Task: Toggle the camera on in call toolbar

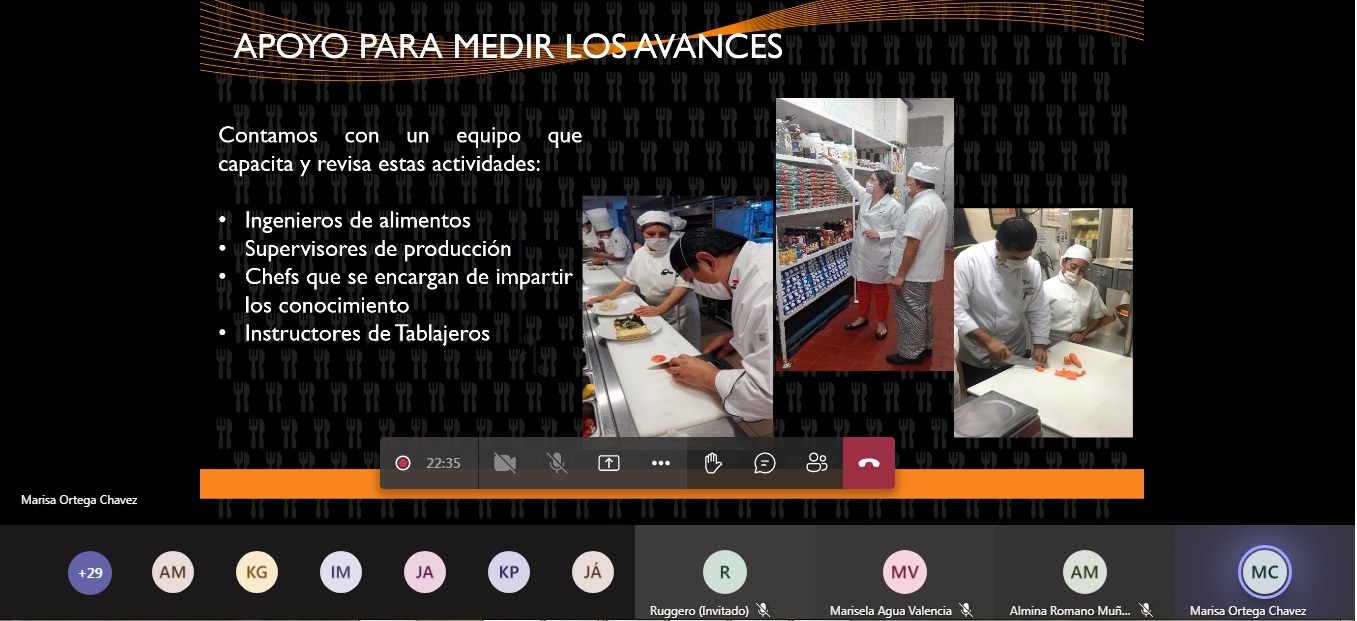Action: (x=505, y=463)
